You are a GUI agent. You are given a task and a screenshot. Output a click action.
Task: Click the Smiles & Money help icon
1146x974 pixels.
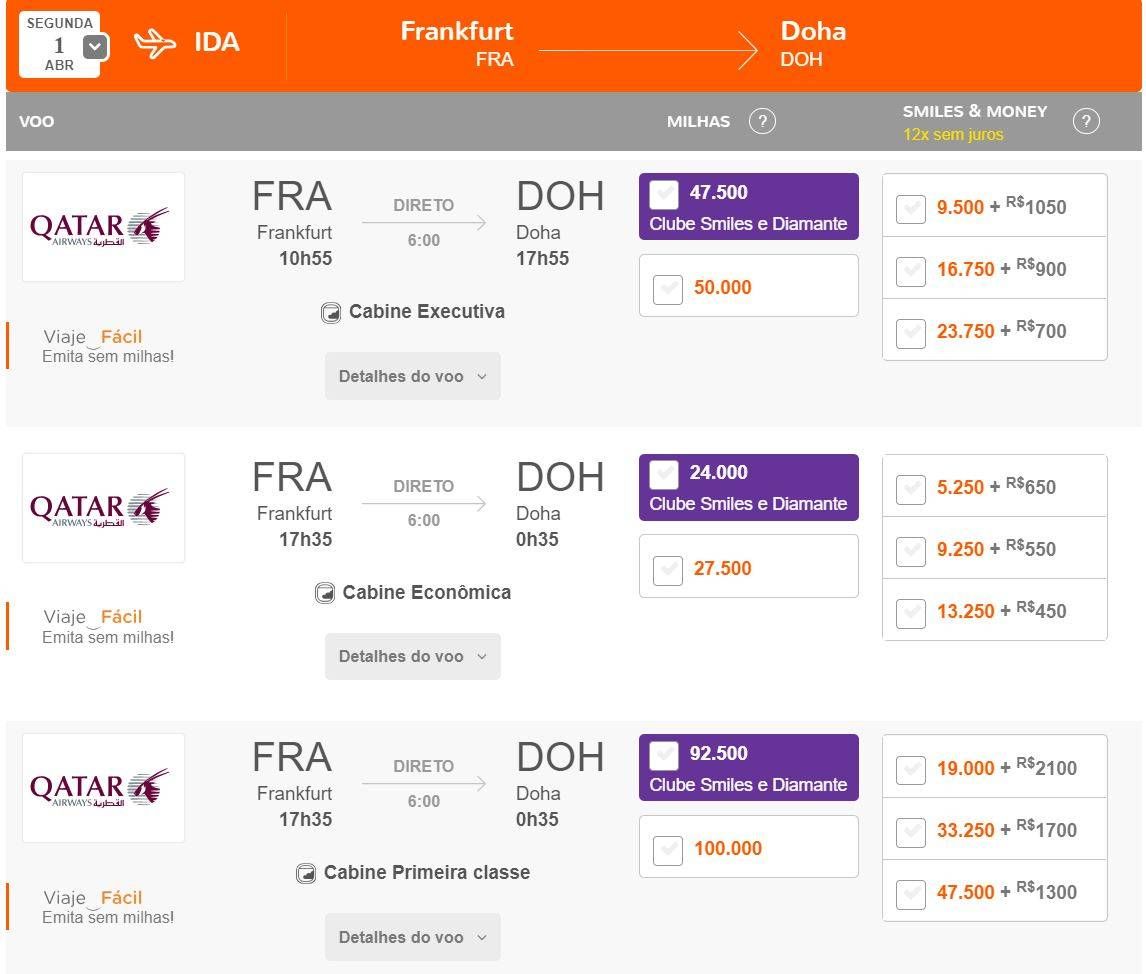tap(1085, 122)
